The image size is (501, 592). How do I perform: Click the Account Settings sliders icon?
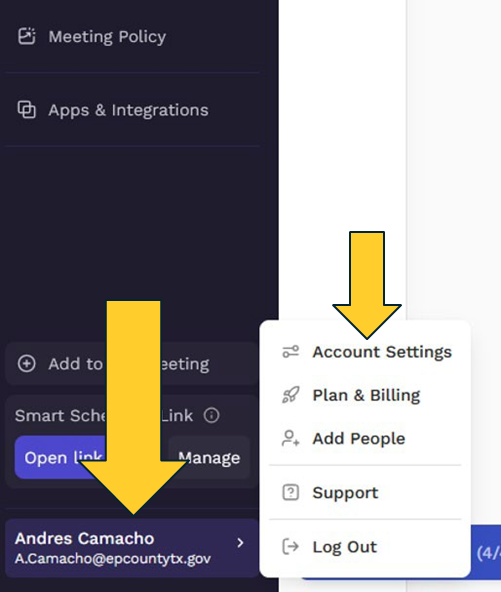[x=291, y=352]
